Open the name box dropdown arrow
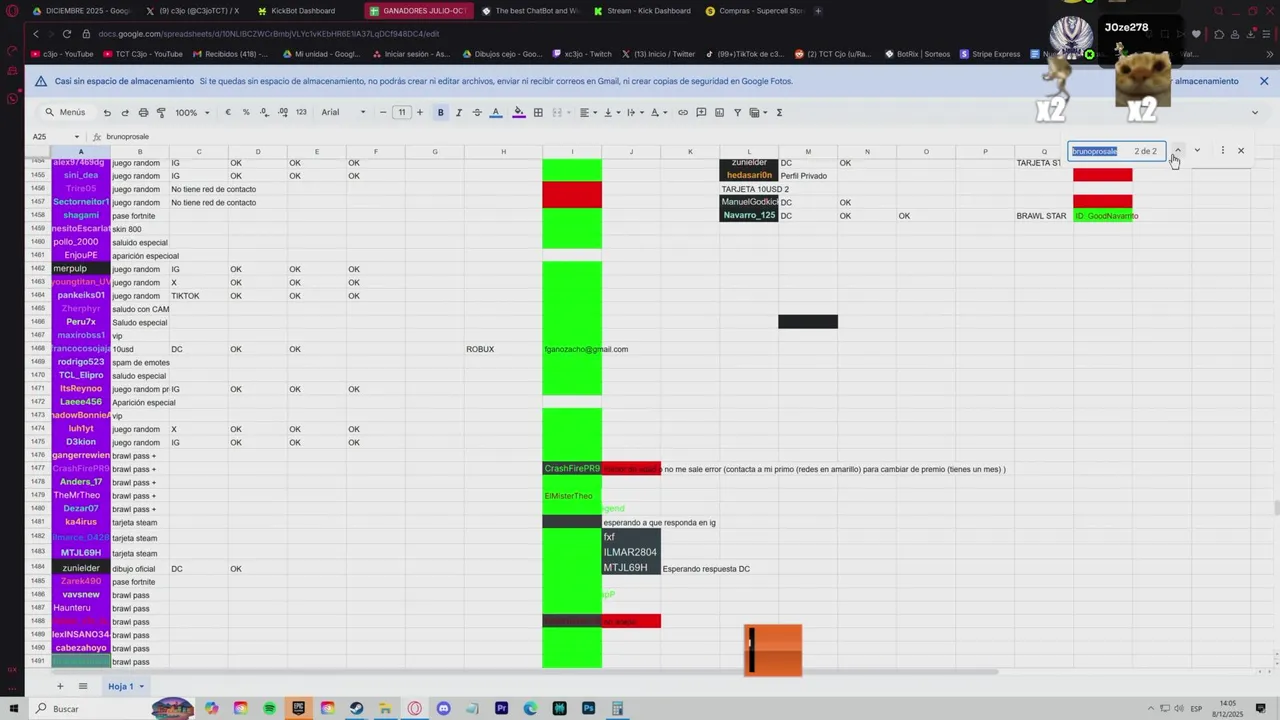This screenshot has width=1280, height=720. point(78,137)
